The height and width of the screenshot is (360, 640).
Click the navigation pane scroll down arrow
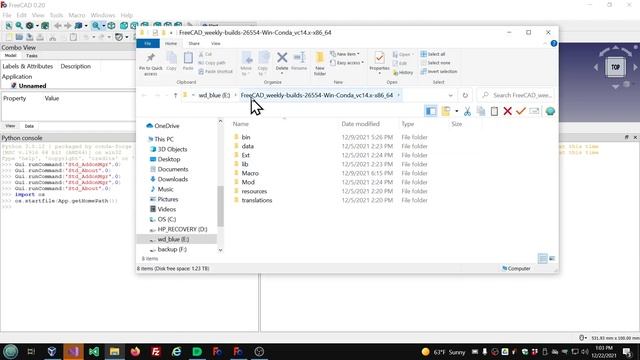(220, 250)
